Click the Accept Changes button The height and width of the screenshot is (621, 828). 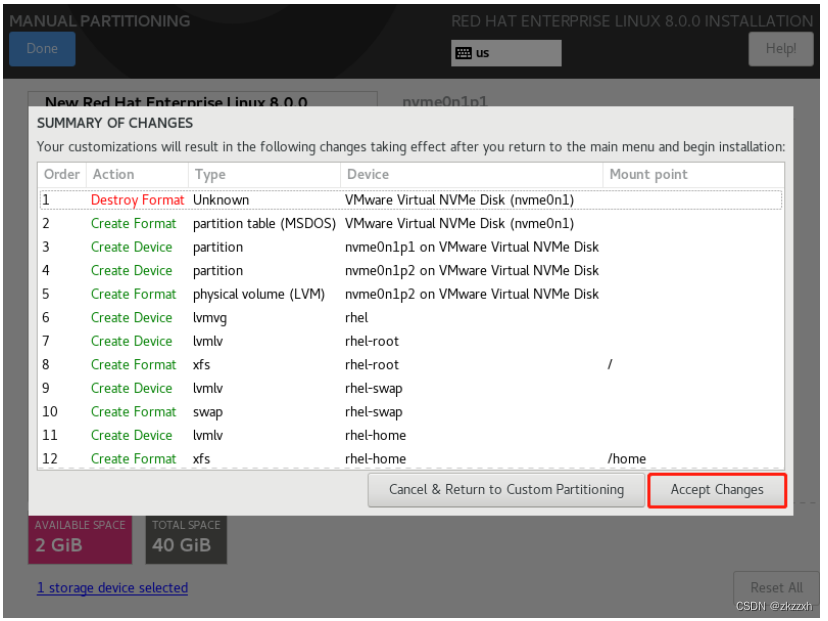coord(717,490)
